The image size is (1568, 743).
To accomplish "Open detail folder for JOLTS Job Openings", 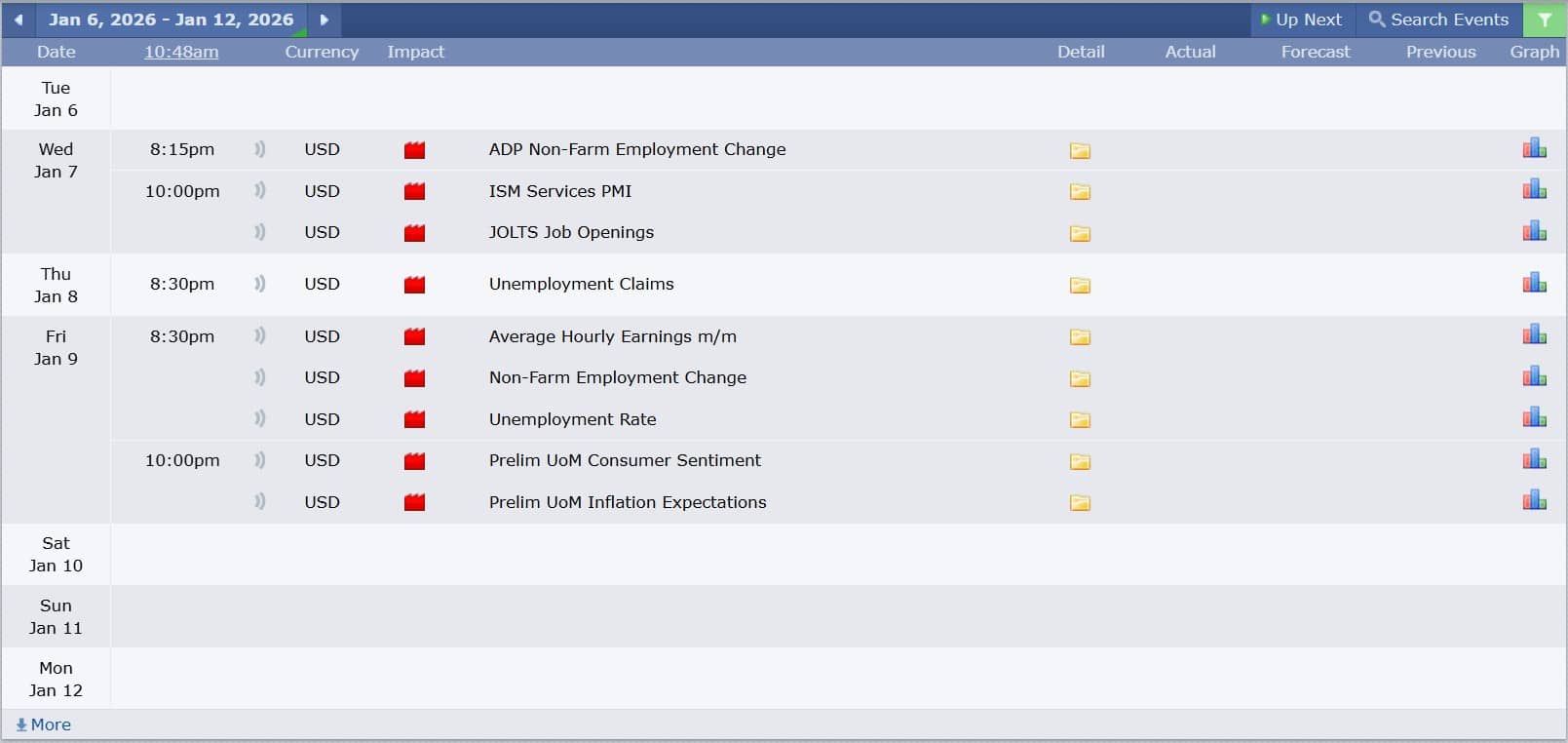I will coord(1080,233).
